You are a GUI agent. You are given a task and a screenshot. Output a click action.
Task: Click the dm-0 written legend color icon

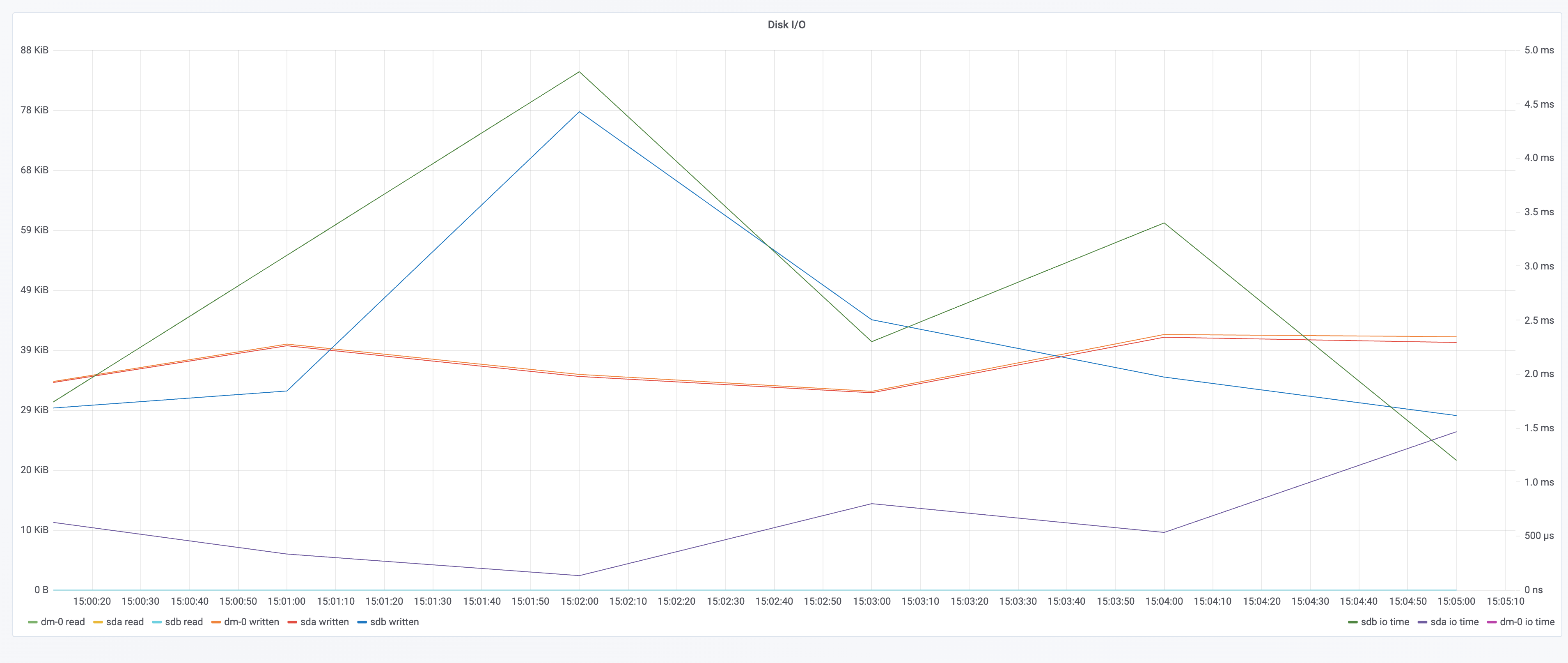pyautogui.click(x=215, y=622)
